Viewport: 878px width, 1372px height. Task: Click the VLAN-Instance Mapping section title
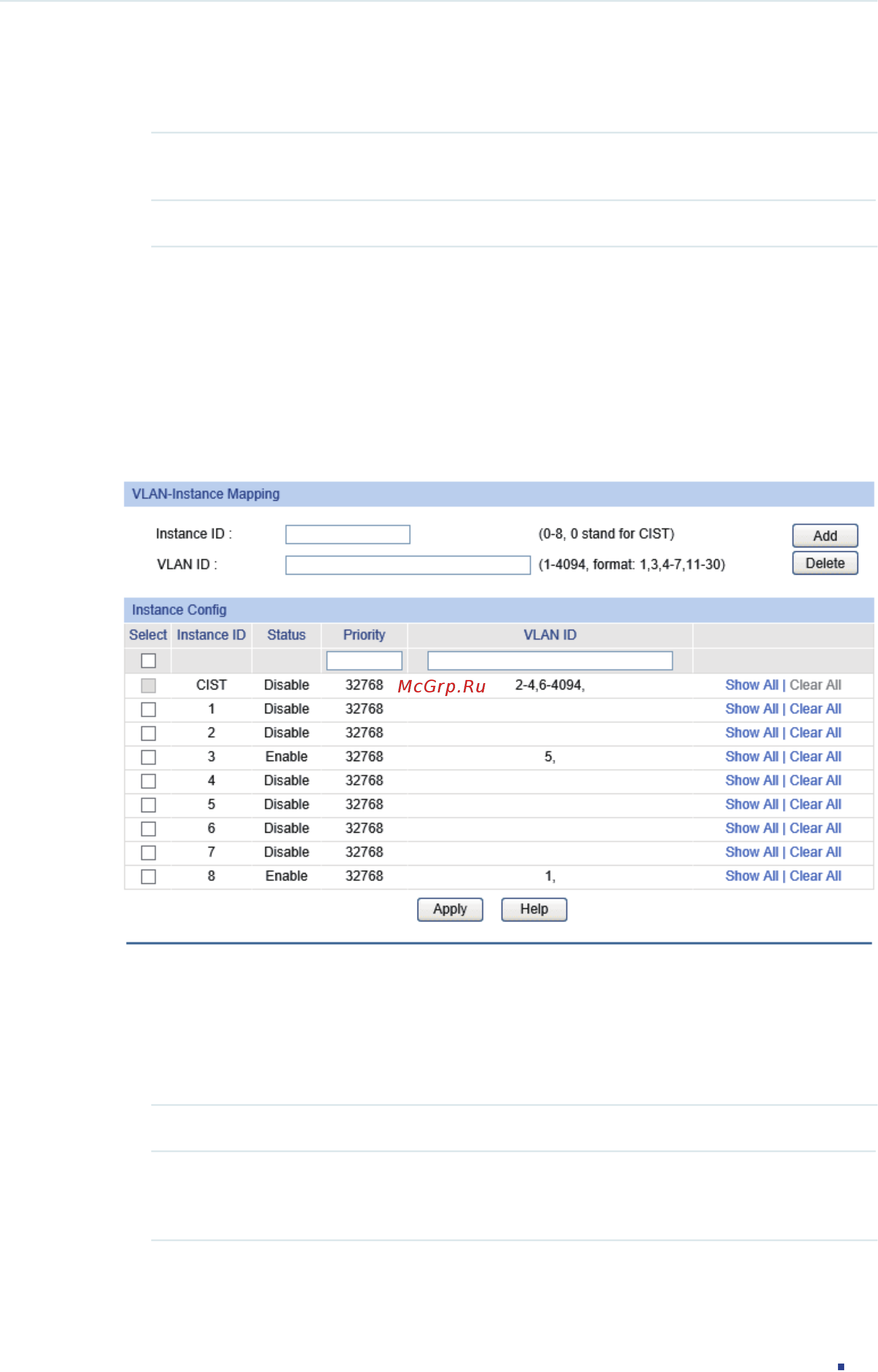pyautogui.click(x=206, y=494)
